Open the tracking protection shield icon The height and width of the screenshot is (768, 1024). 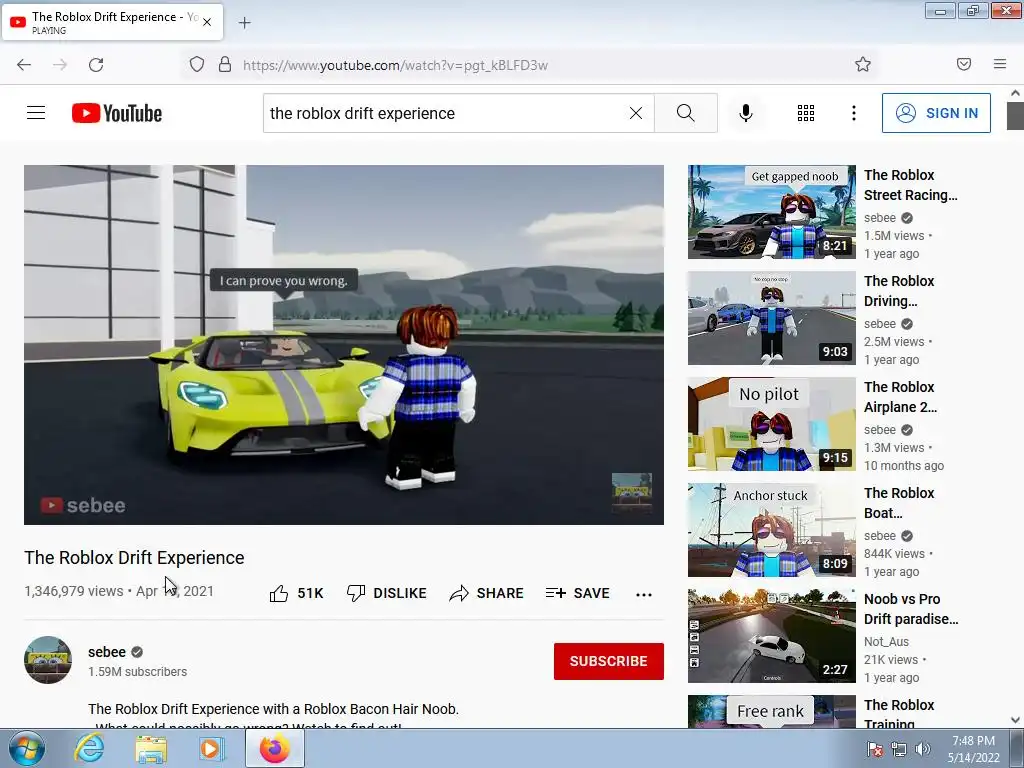point(197,64)
